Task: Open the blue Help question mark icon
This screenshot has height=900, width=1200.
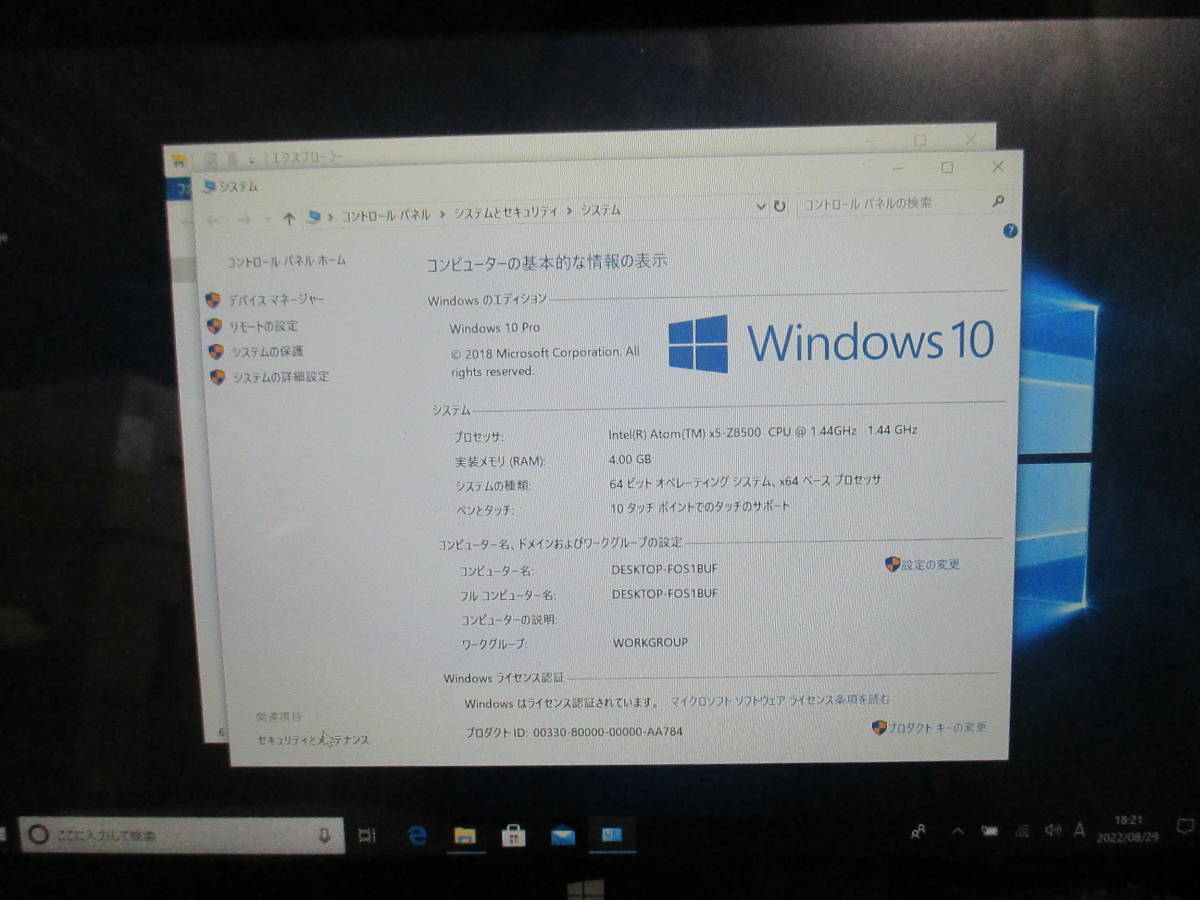Action: 1010,231
